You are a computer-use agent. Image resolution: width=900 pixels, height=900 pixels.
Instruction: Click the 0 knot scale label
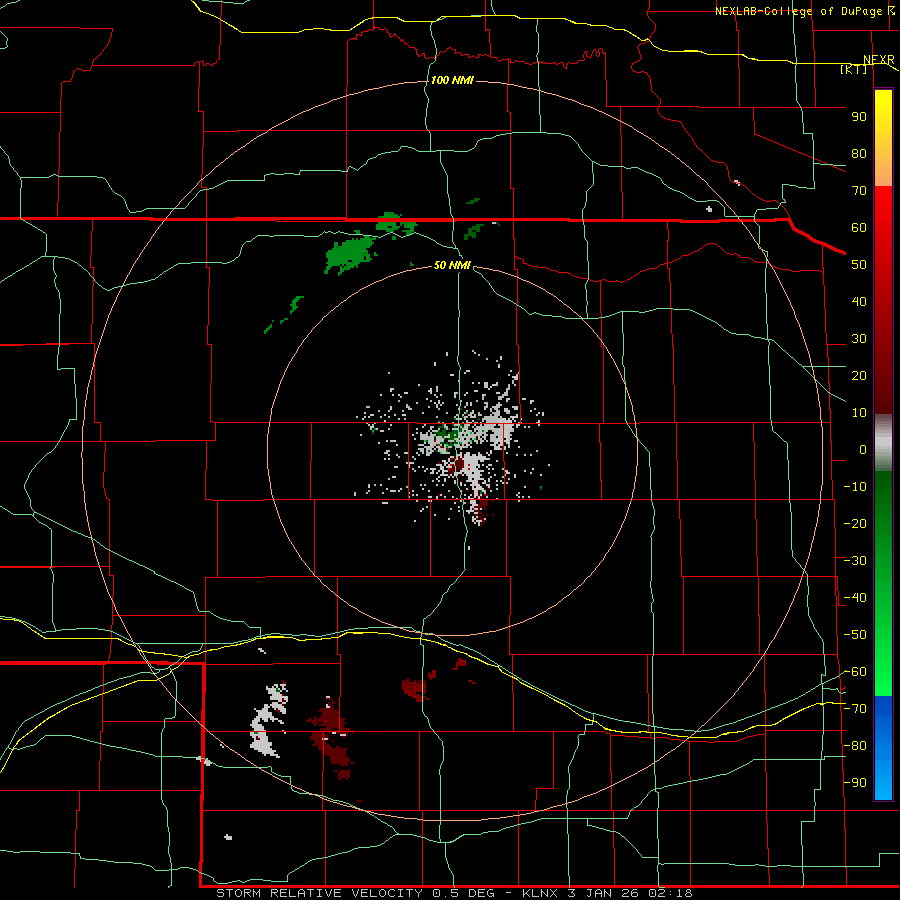(x=863, y=450)
